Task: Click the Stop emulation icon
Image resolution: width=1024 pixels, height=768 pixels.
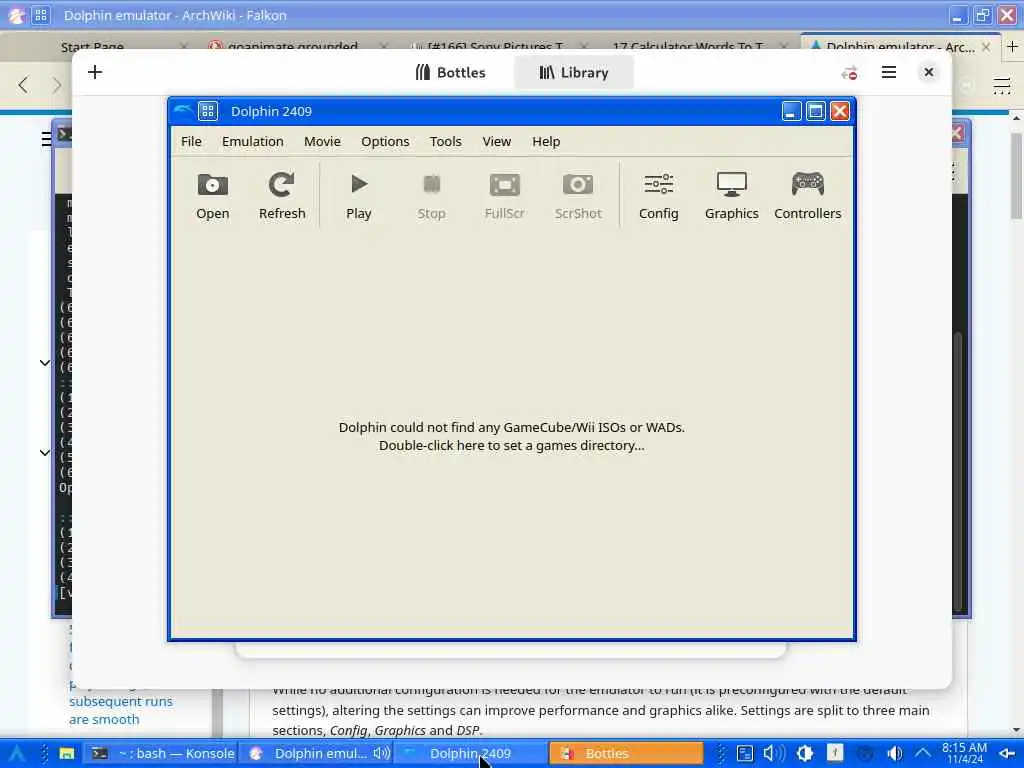Action: [432, 196]
